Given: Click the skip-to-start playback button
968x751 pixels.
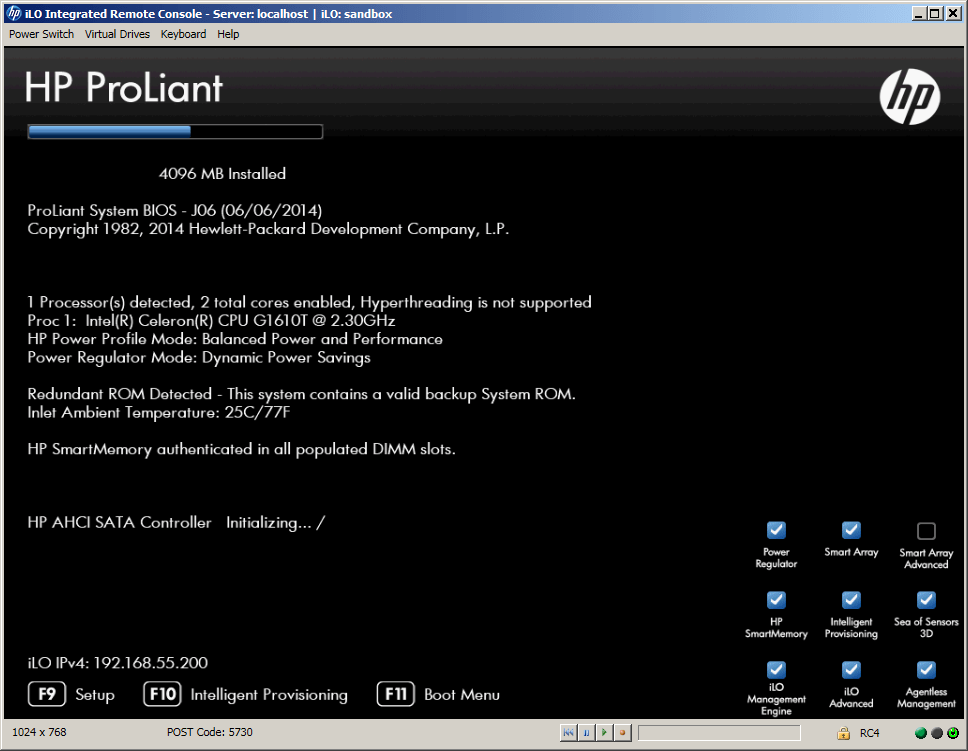Looking at the screenshot, I should [x=568, y=732].
